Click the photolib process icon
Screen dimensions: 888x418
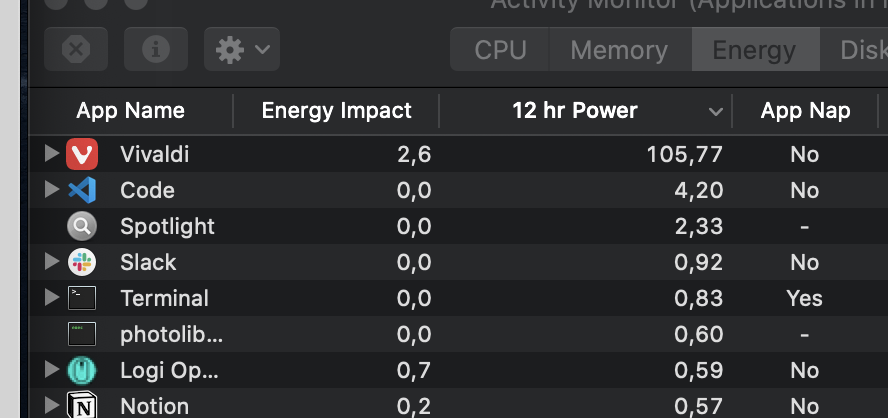click(81, 334)
